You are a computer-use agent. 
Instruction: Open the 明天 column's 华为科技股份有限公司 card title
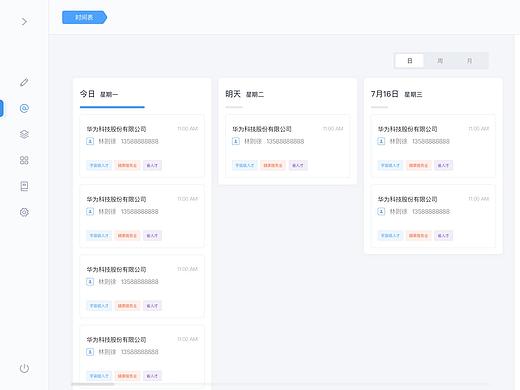(262, 129)
